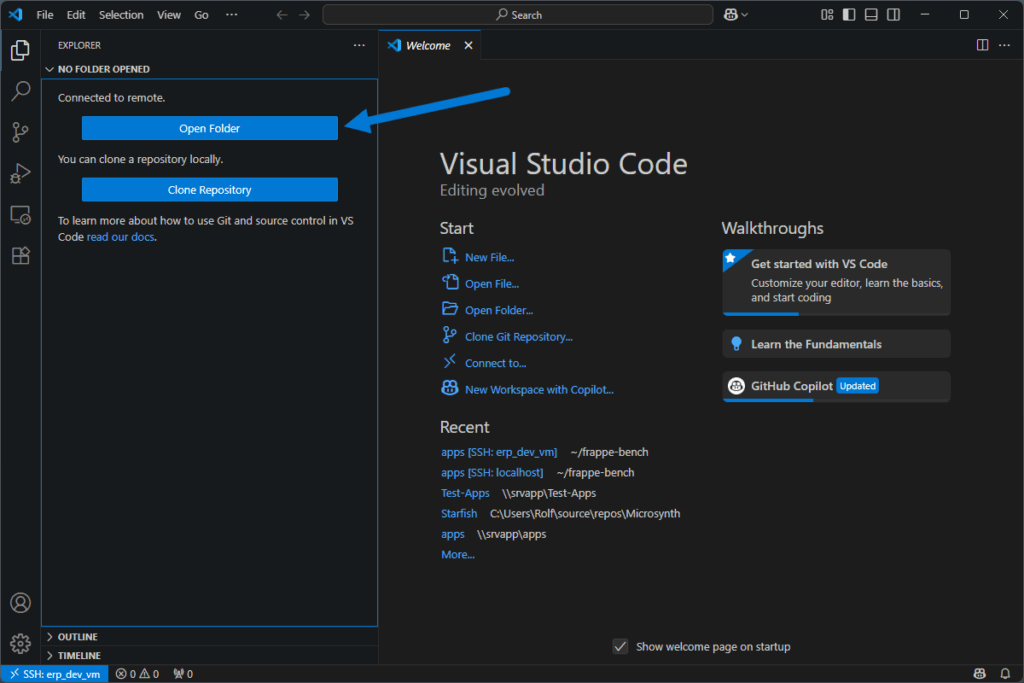Open recent Starfish project
Screen dimensions: 1024x683
pyautogui.click(x=459, y=513)
